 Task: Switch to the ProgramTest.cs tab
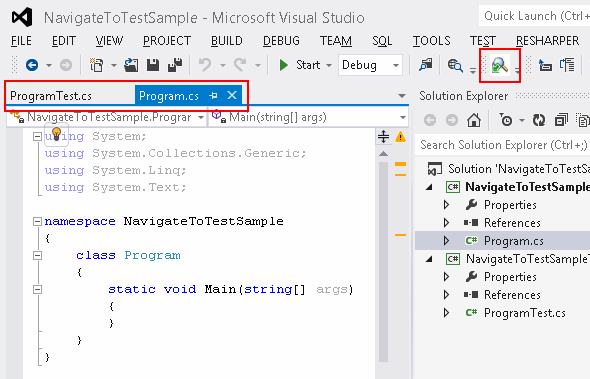51,96
